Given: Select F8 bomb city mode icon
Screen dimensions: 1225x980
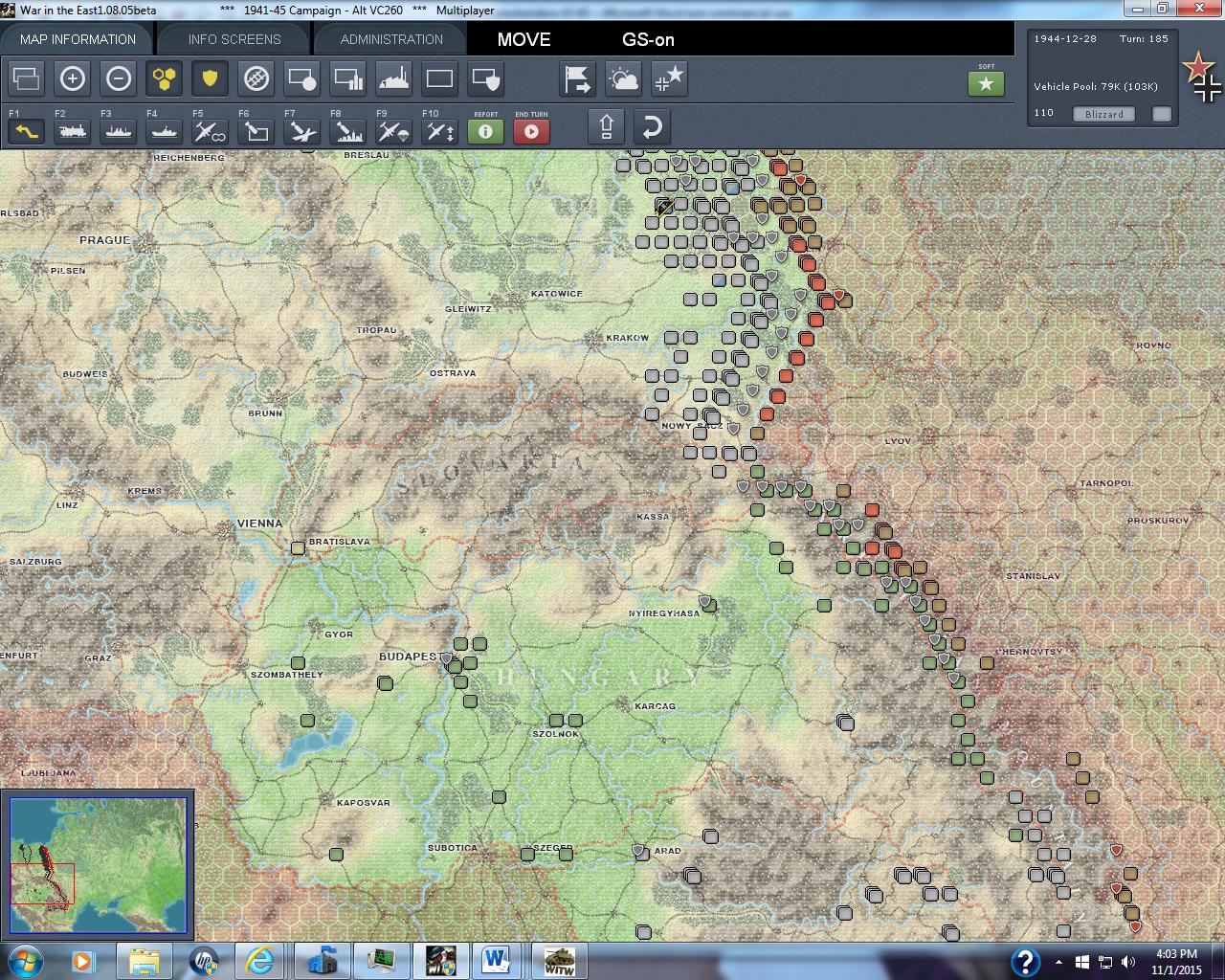Looking at the screenshot, I should click(x=348, y=131).
